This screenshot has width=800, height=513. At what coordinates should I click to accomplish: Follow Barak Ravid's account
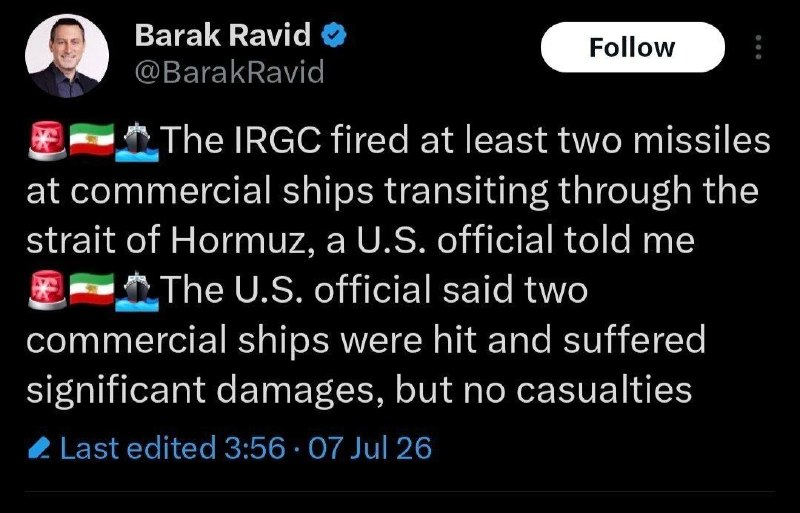(632, 47)
